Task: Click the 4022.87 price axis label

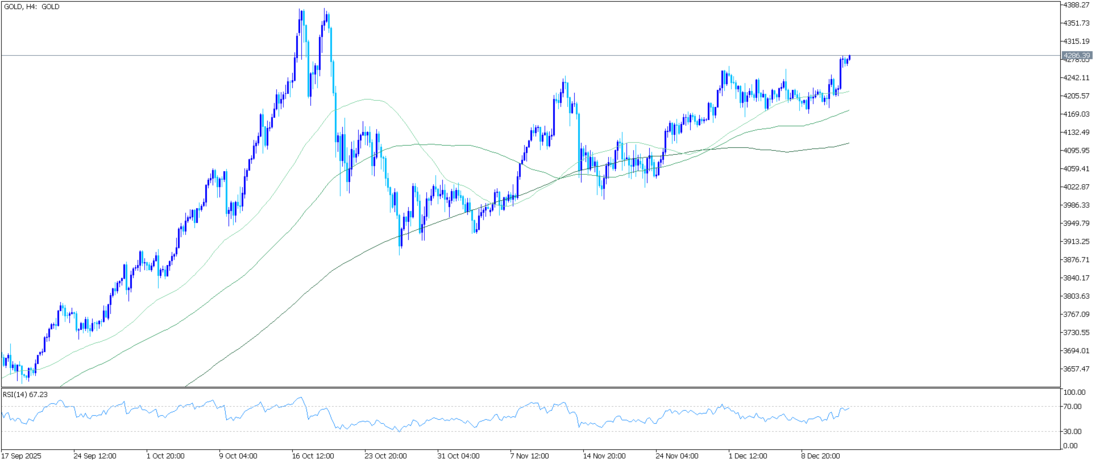Action: click(1077, 187)
